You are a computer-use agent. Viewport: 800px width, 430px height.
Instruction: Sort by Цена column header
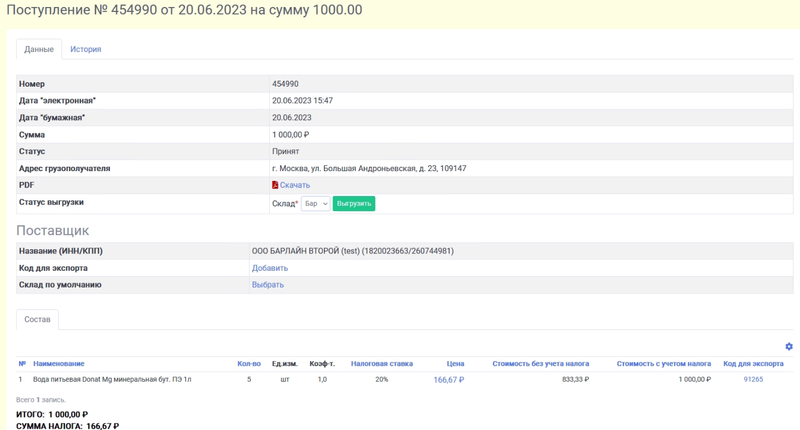point(455,364)
